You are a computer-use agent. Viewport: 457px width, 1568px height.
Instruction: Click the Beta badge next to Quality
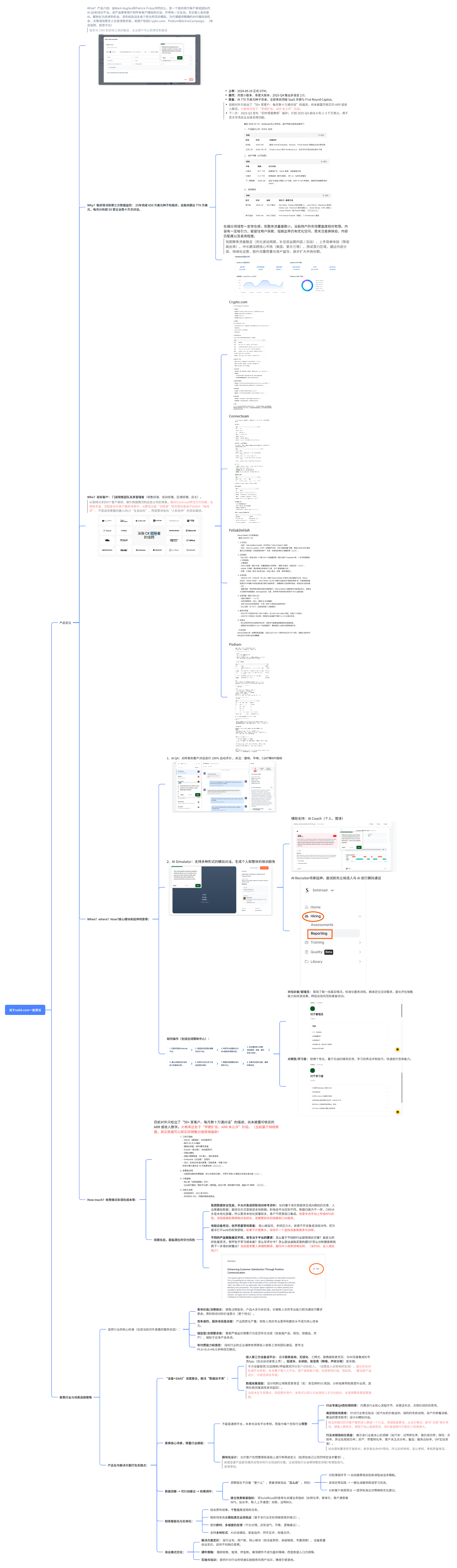[x=329, y=952]
